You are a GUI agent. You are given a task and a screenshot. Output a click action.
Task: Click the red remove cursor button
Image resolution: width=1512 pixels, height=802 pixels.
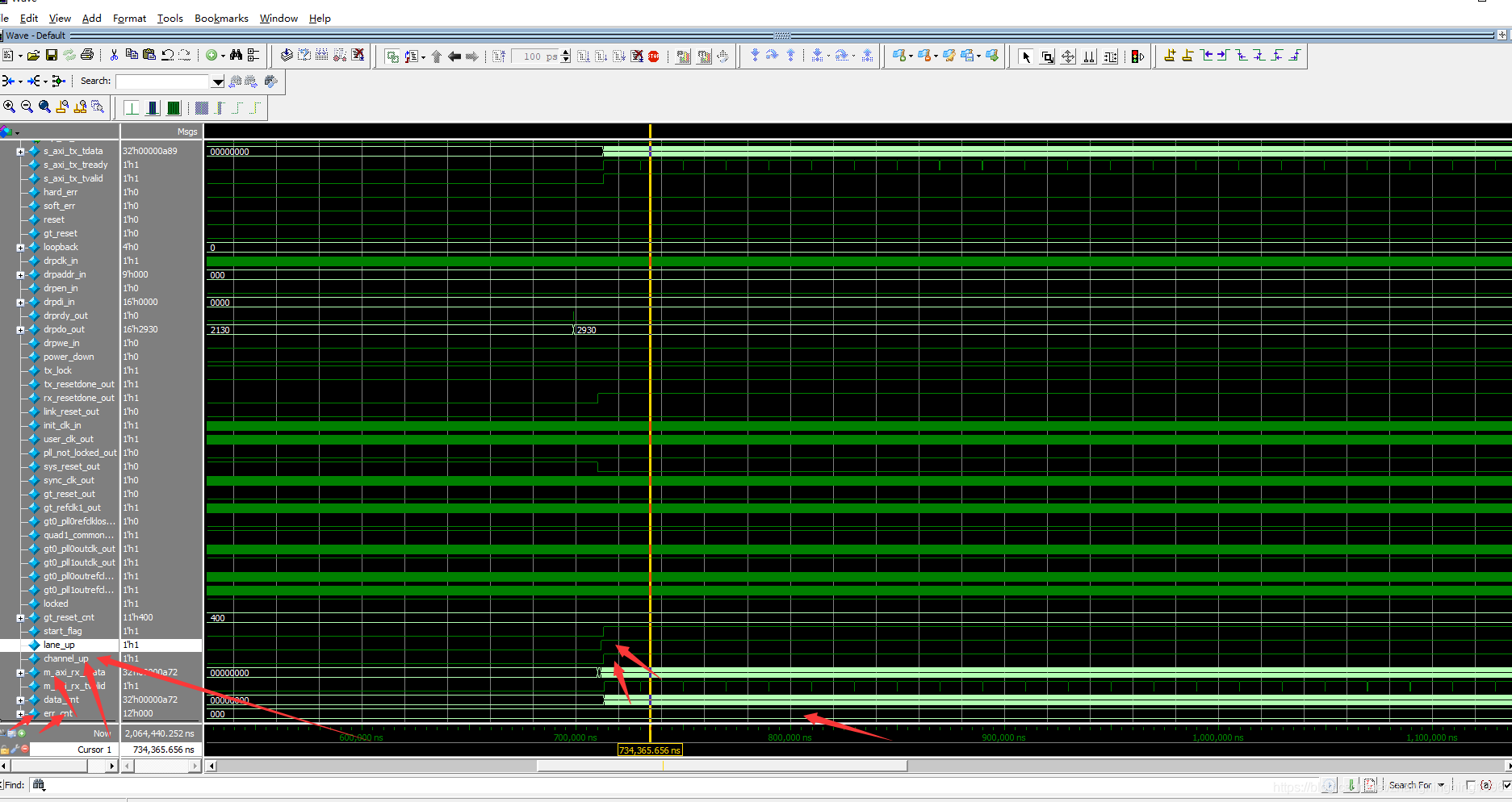[x=25, y=750]
